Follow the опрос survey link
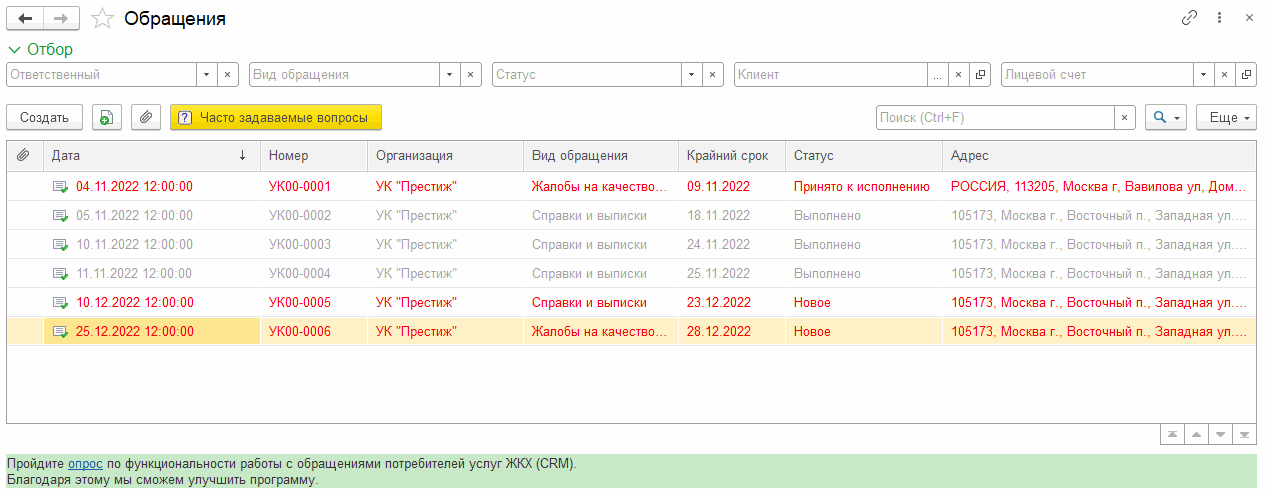 pyautogui.click(x=85, y=464)
